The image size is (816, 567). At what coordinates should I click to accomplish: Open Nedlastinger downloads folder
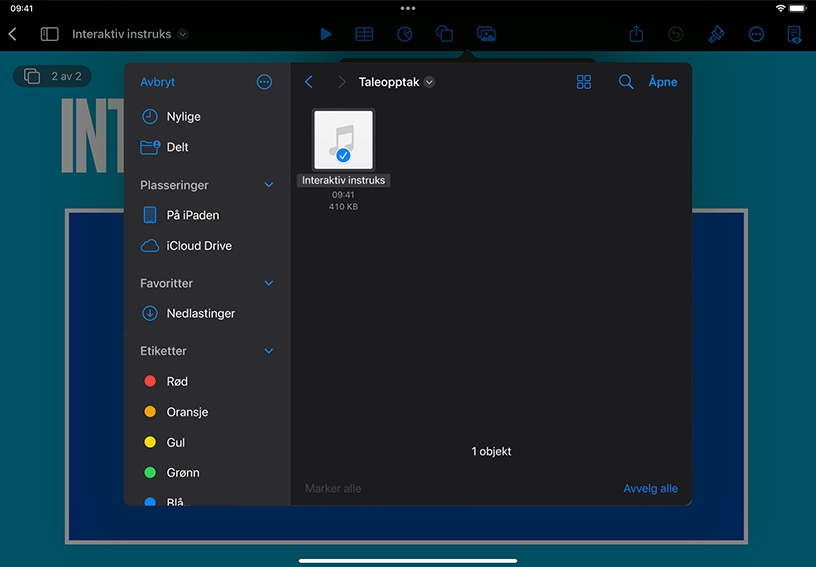pos(207,313)
